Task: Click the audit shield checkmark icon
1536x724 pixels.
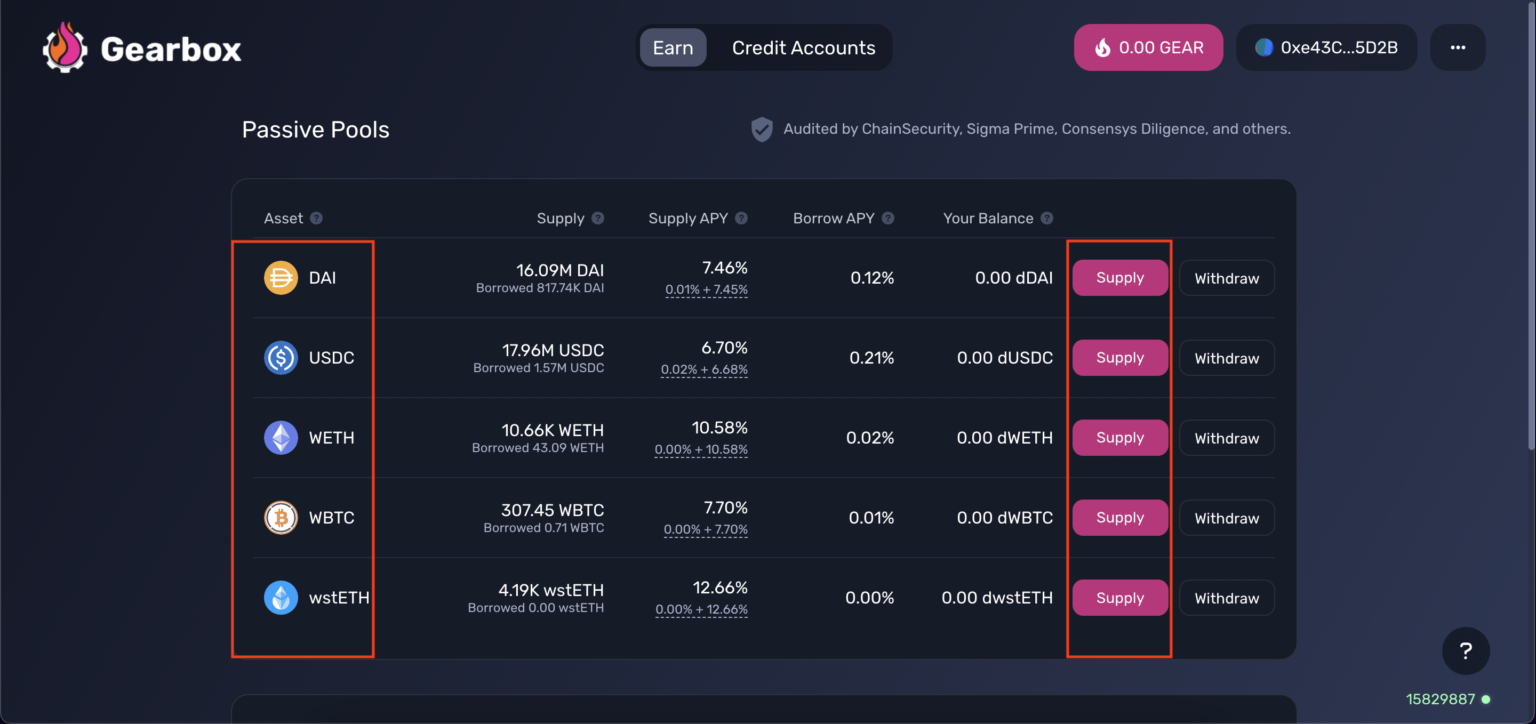Action: 762,129
